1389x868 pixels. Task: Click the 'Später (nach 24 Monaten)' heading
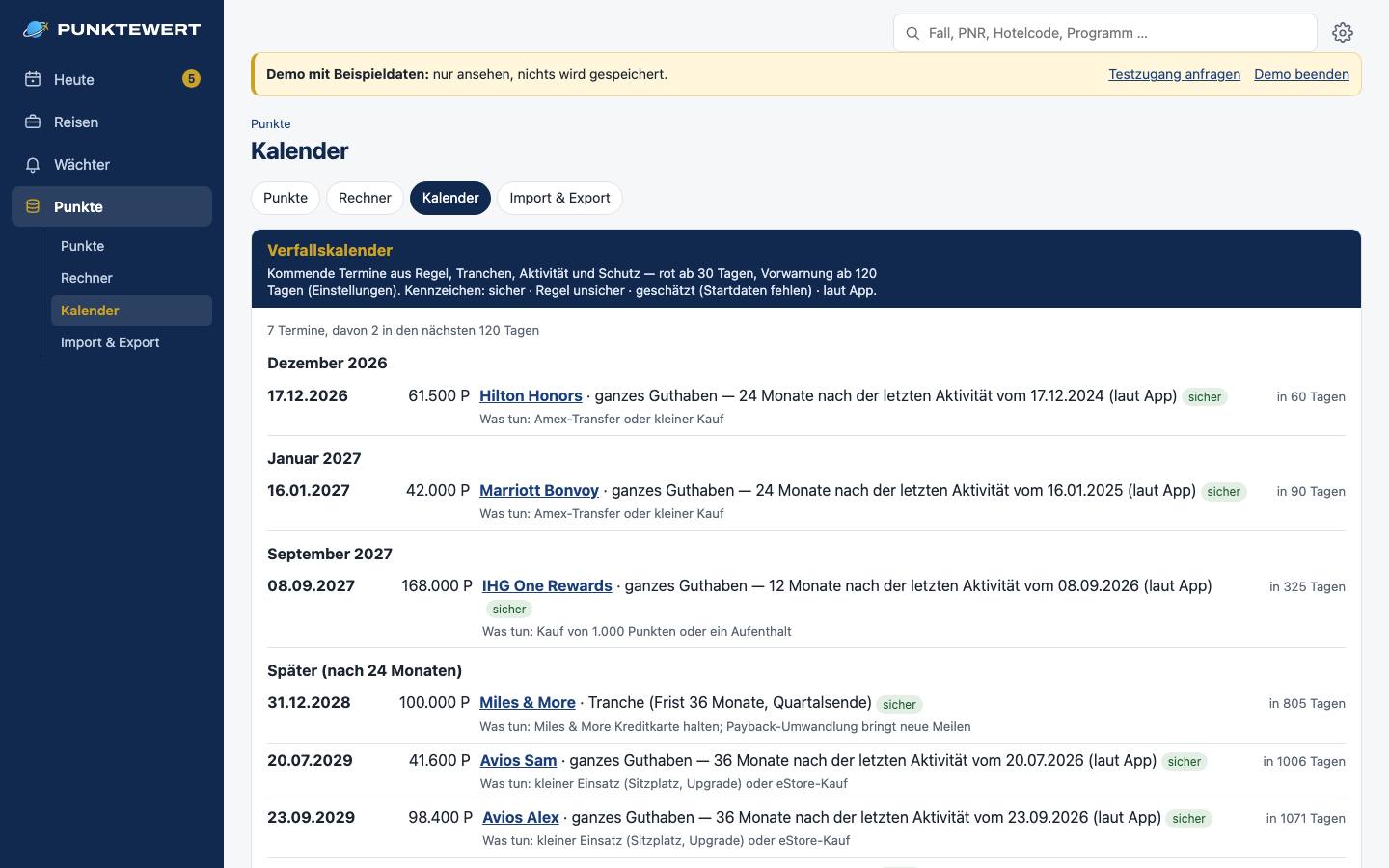click(365, 670)
